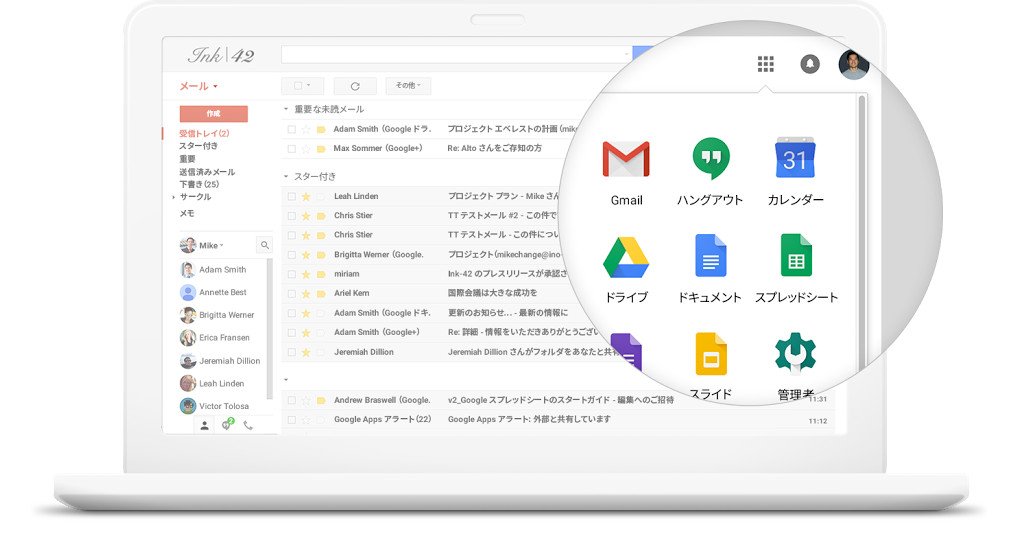Open the select-all checkbox dropdown
This screenshot has height=536, width=1018.
coord(302,85)
